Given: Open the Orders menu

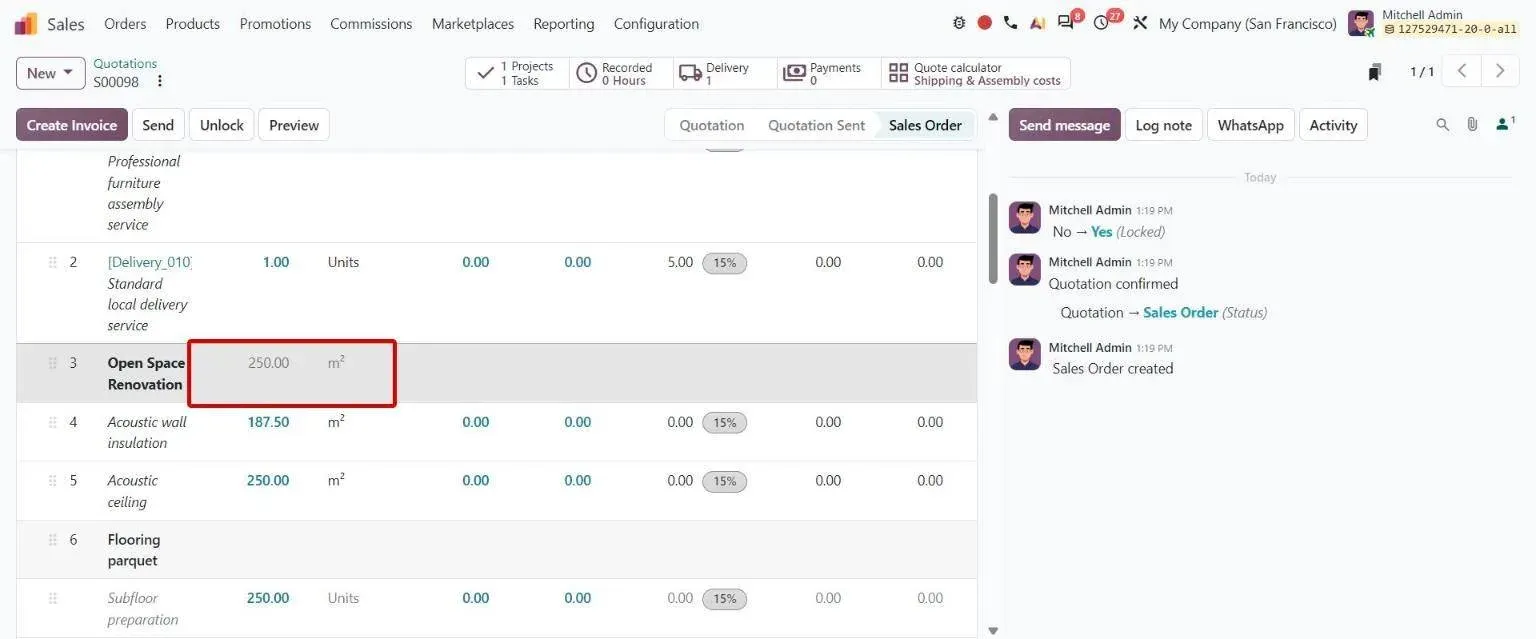Looking at the screenshot, I should coord(125,23).
